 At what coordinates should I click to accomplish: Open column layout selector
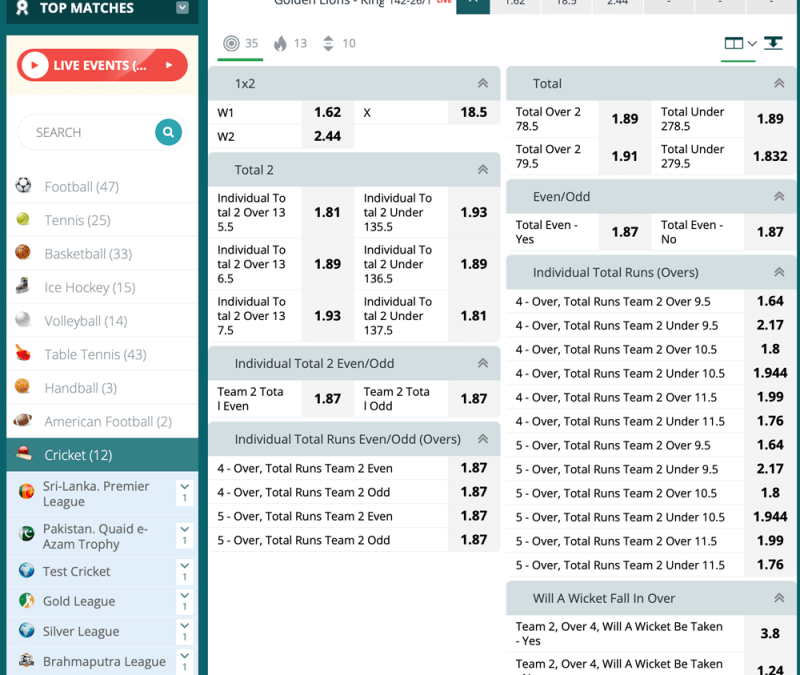pyautogui.click(x=740, y=43)
